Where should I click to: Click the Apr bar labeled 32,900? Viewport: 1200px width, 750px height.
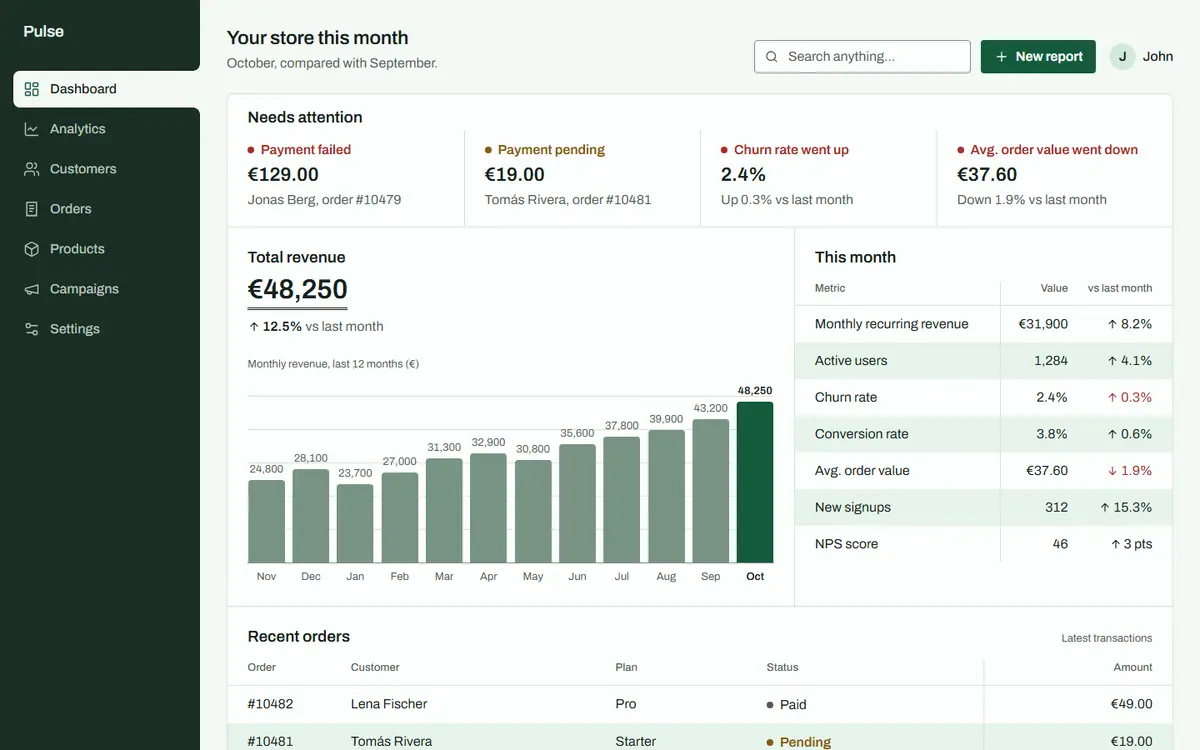coord(488,508)
